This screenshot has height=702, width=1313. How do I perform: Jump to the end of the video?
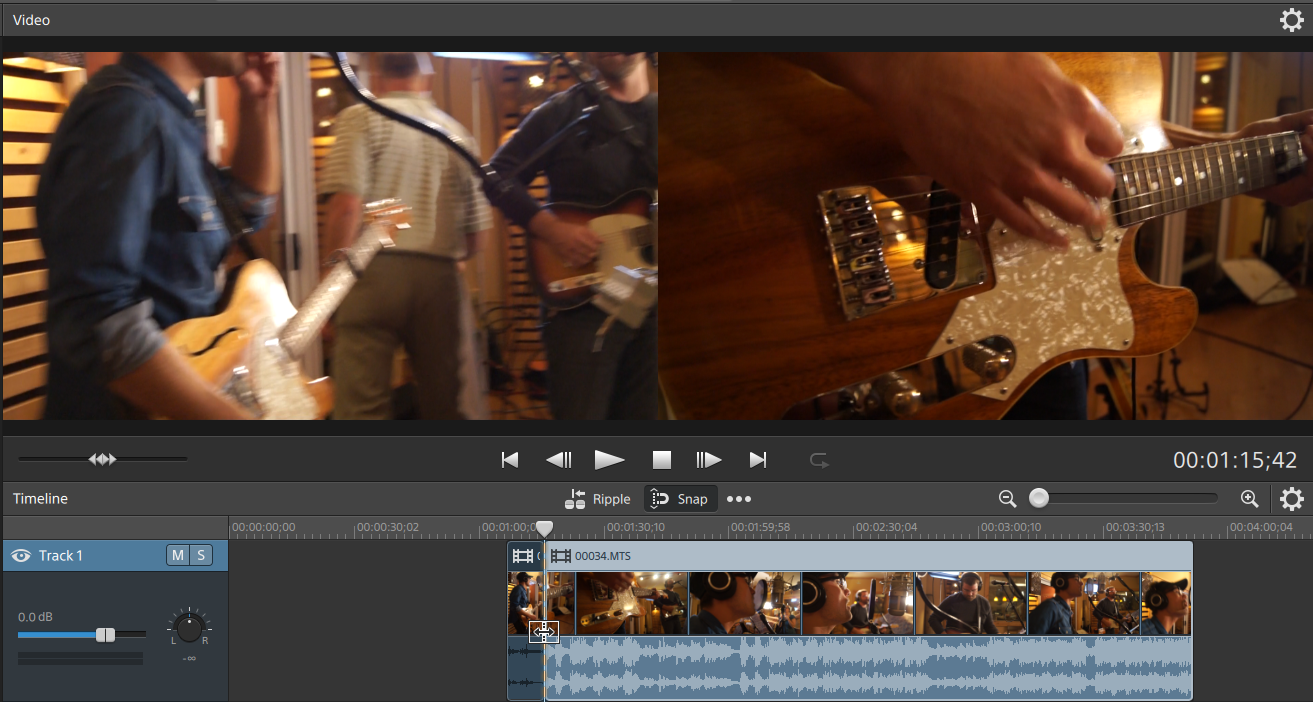[x=758, y=460]
